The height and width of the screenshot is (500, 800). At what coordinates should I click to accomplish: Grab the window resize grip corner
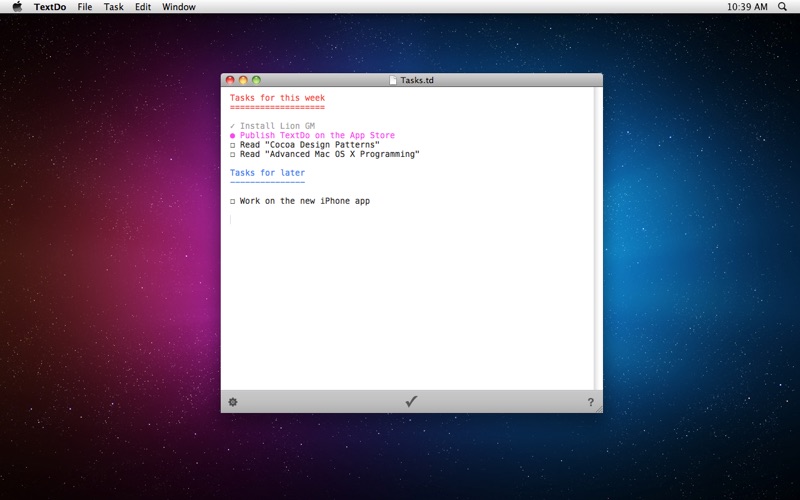tap(598, 409)
